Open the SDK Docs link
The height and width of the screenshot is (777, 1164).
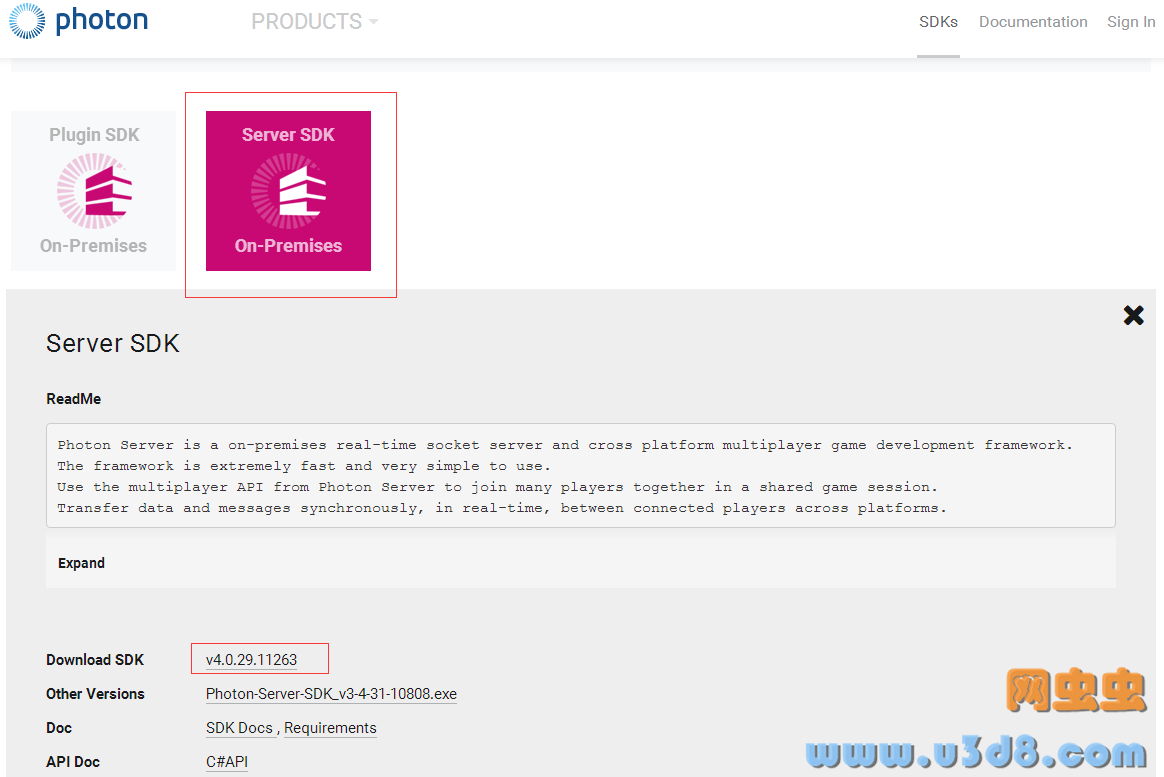click(x=239, y=728)
